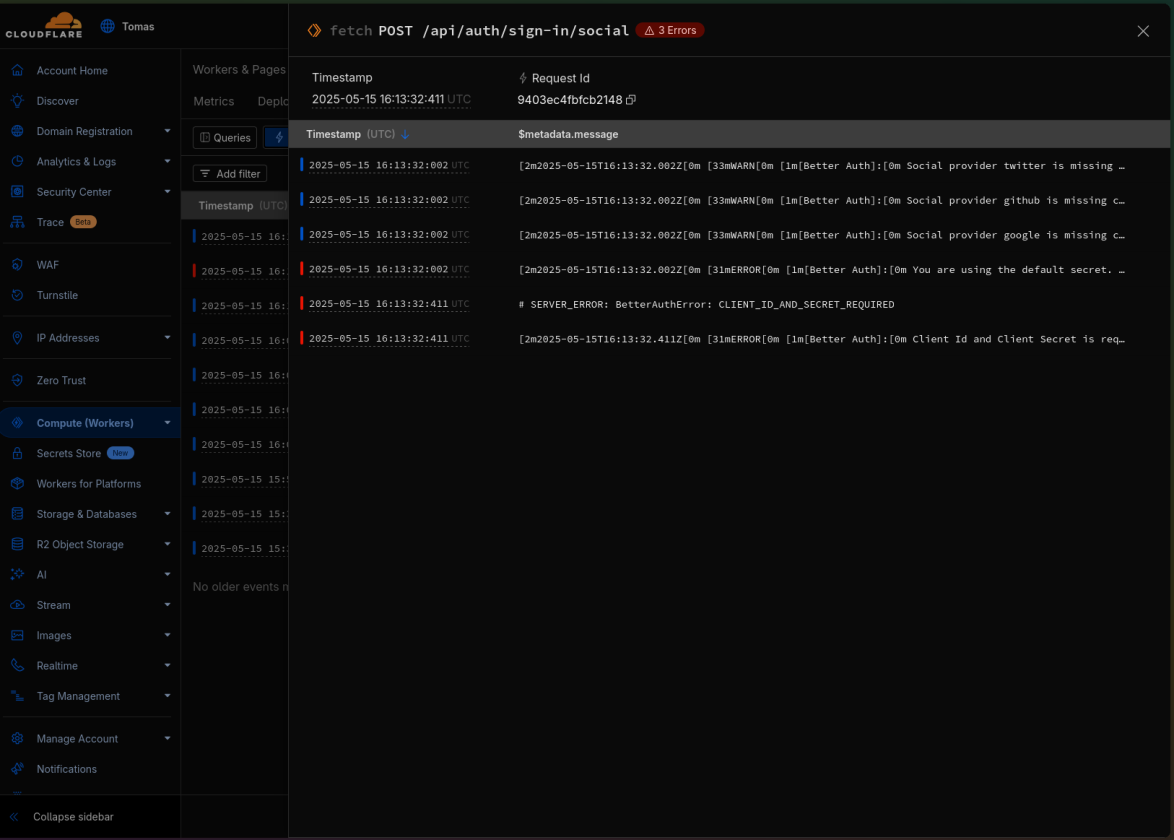Screen dimensions: 1174x840
Task: Click the $metadata.message column header
Action: [568, 134]
